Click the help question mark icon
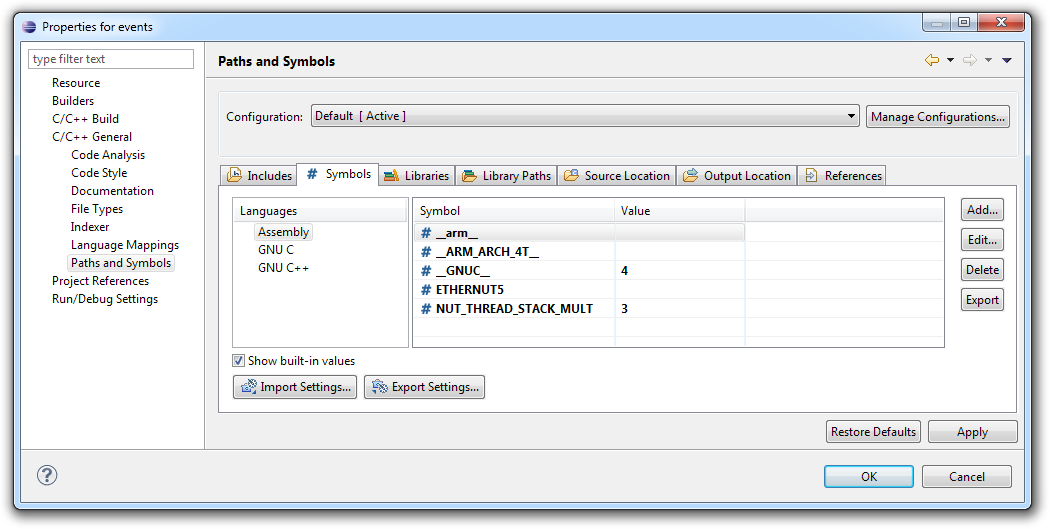1050x529 pixels. coord(47,476)
